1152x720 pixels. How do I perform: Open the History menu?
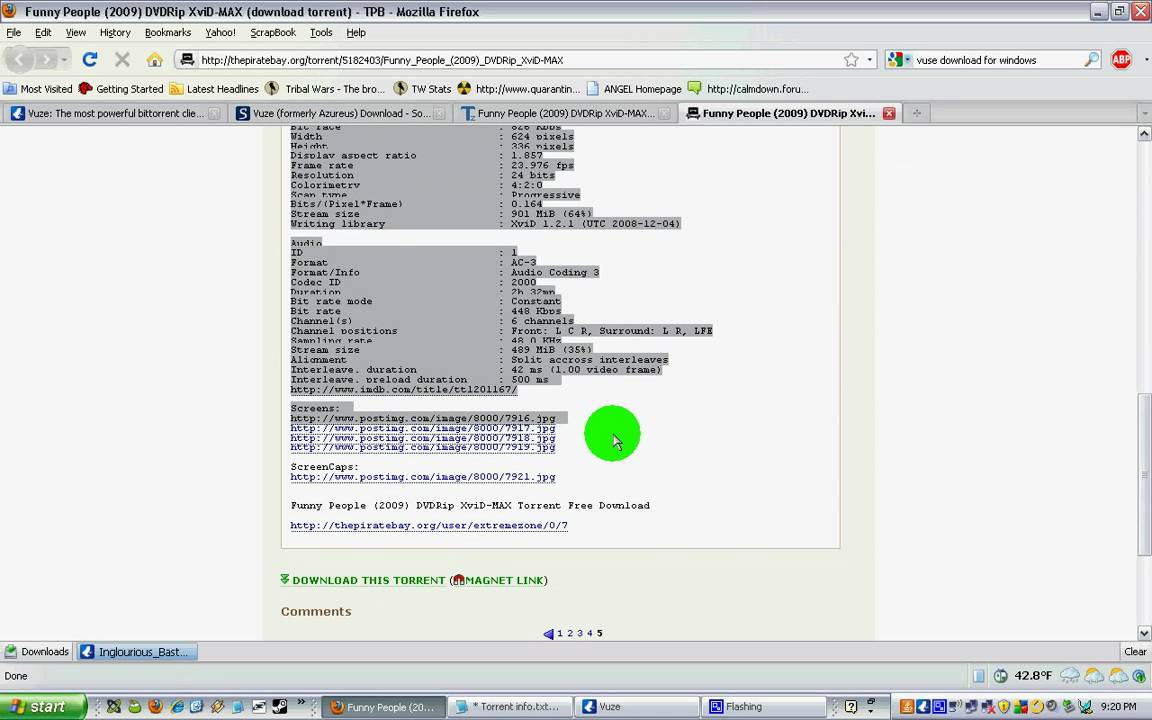(x=115, y=32)
